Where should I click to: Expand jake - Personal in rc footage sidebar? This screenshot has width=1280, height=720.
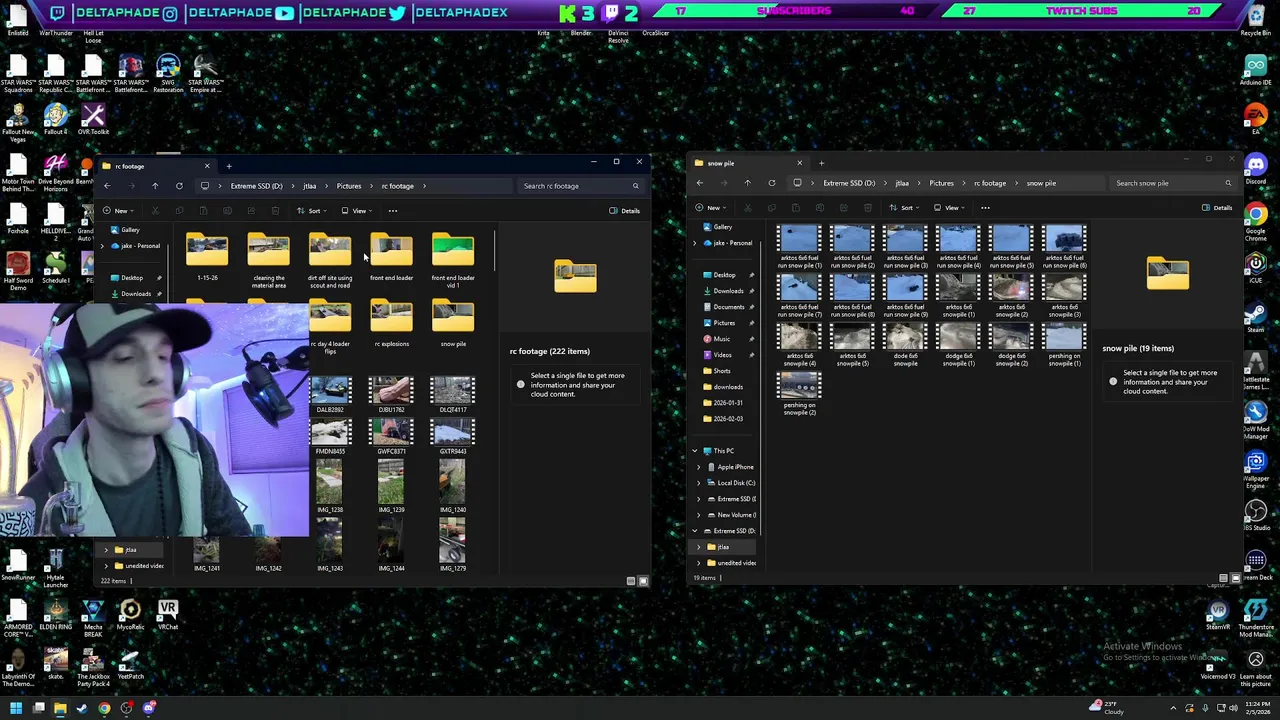102,246
